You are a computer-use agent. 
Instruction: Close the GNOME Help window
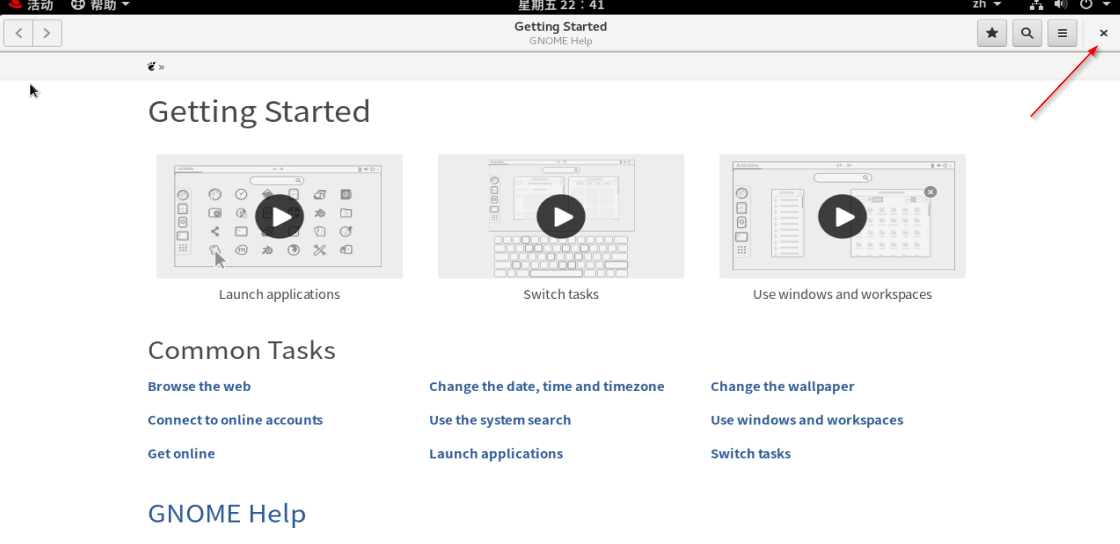(1104, 33)
